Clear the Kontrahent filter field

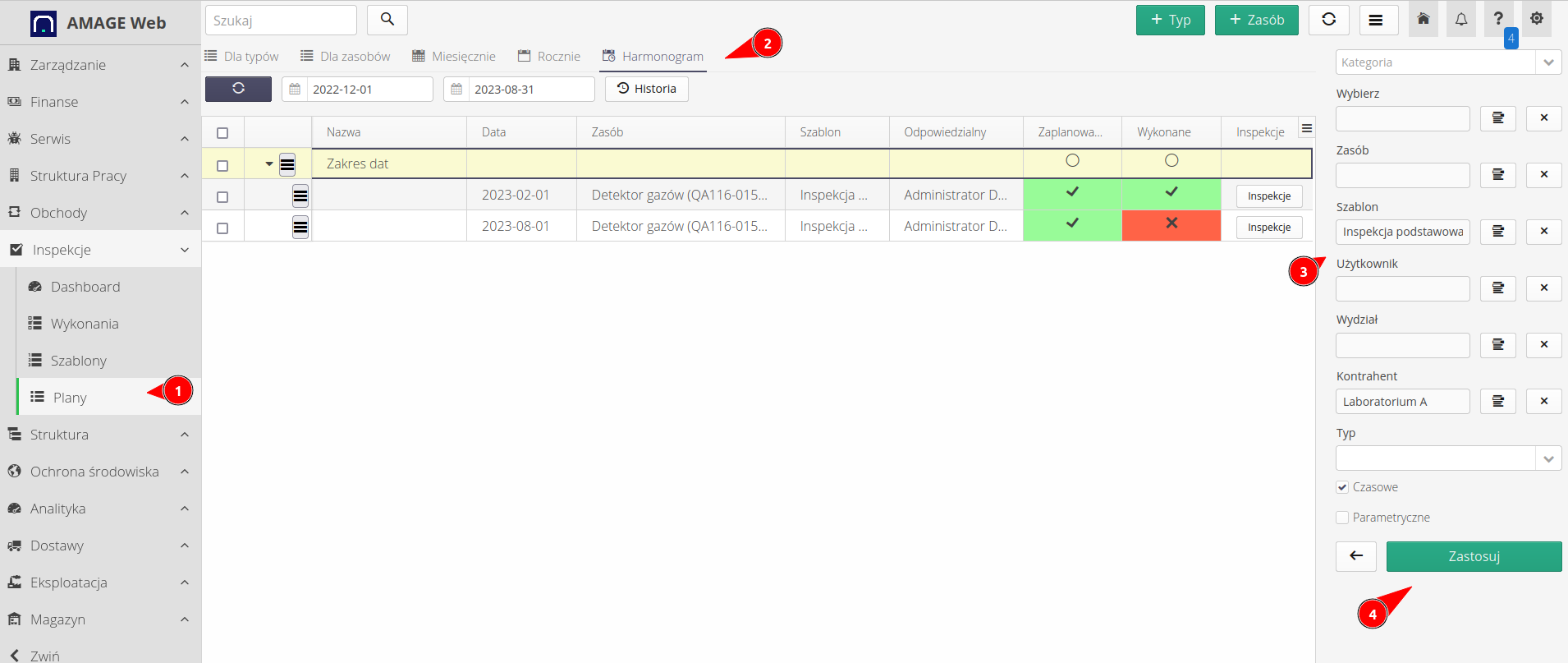point(1543,401)
